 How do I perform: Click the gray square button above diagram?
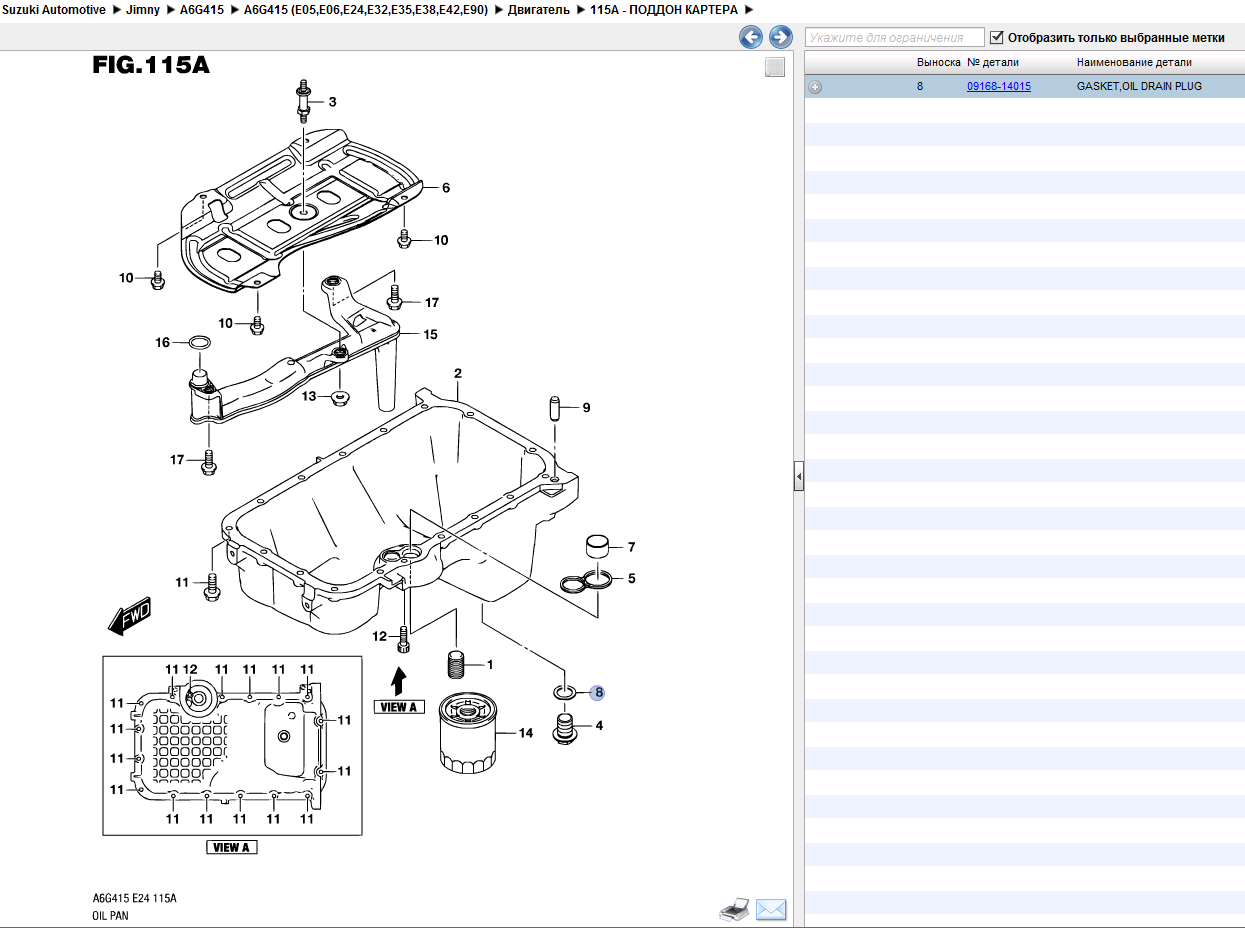(775, 67)
